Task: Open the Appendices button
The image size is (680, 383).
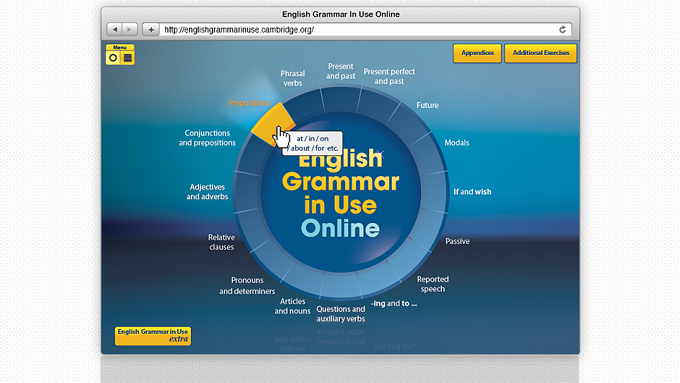Action: [x=477, y=53]
